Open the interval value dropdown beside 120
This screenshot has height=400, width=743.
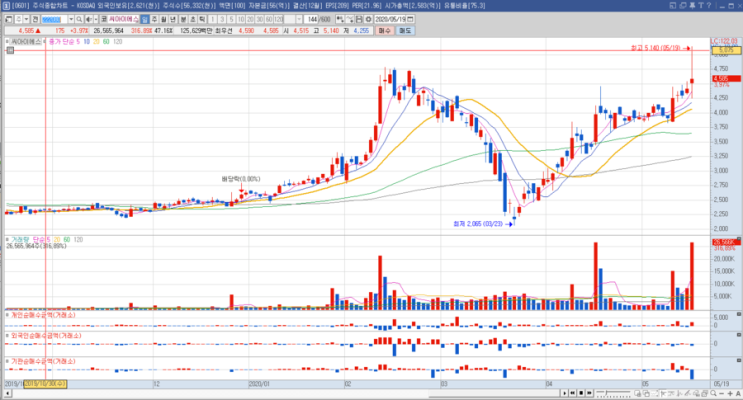click(x=299, y=19)
